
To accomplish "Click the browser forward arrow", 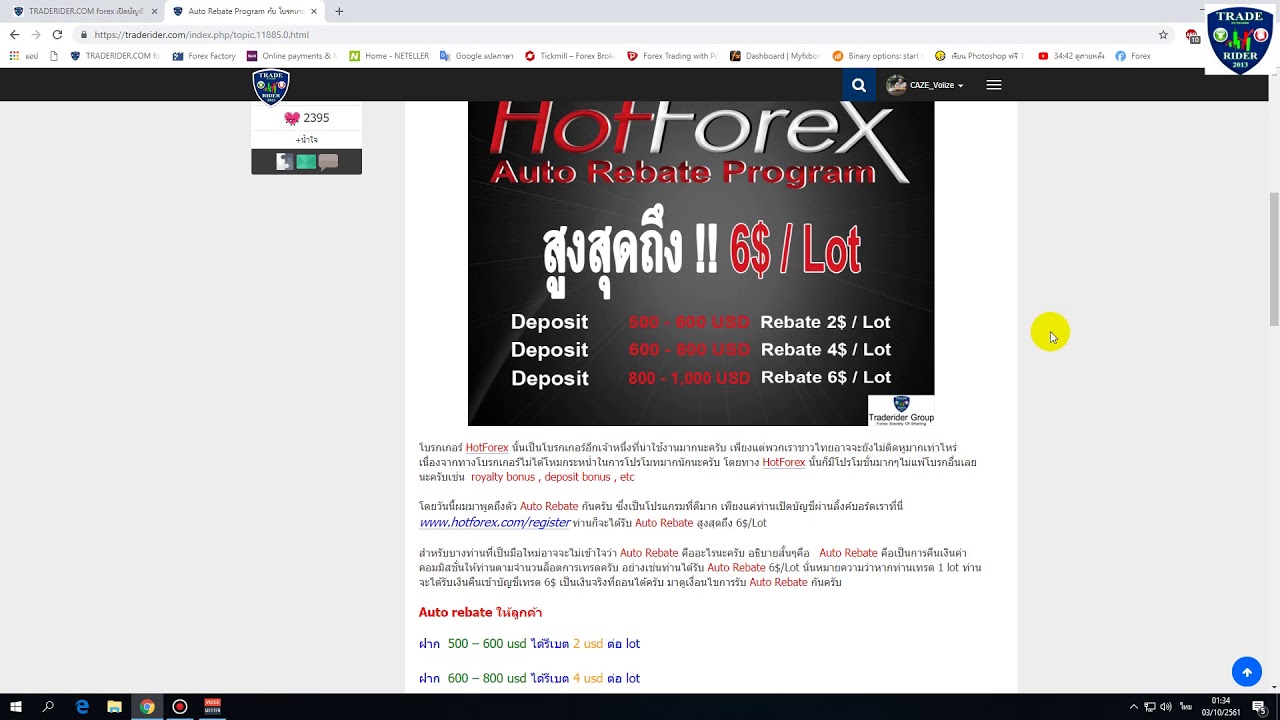I will (x=36, y=34).
